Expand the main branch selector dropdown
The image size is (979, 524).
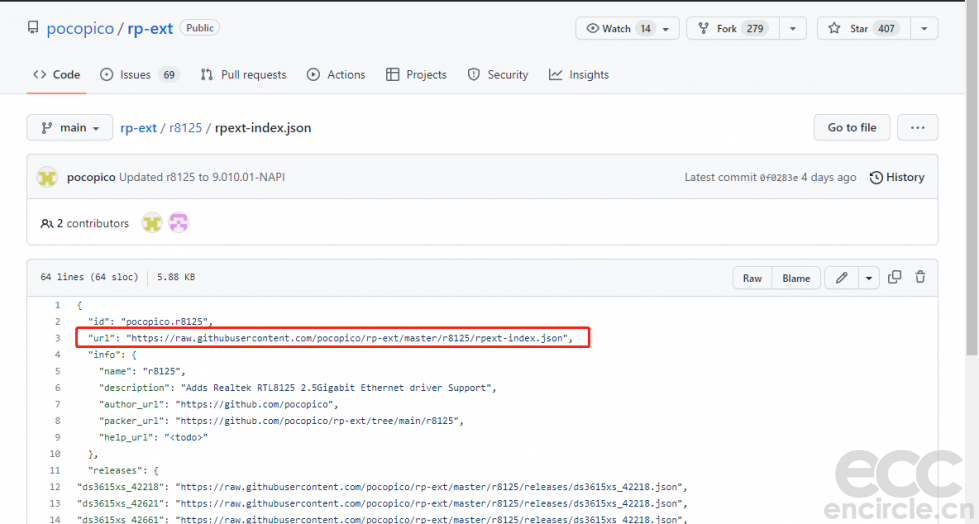(70, 128)
